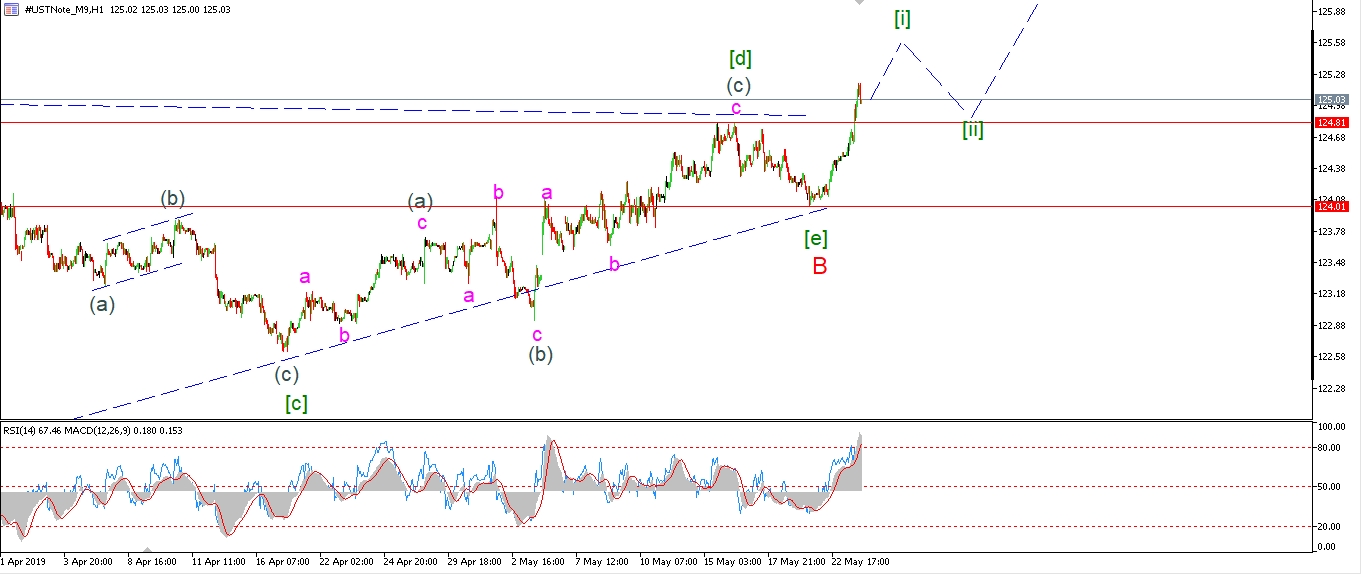The image size is (1362, 575).
Task: Click the 125.58 price axis value
Action: 1331,43
